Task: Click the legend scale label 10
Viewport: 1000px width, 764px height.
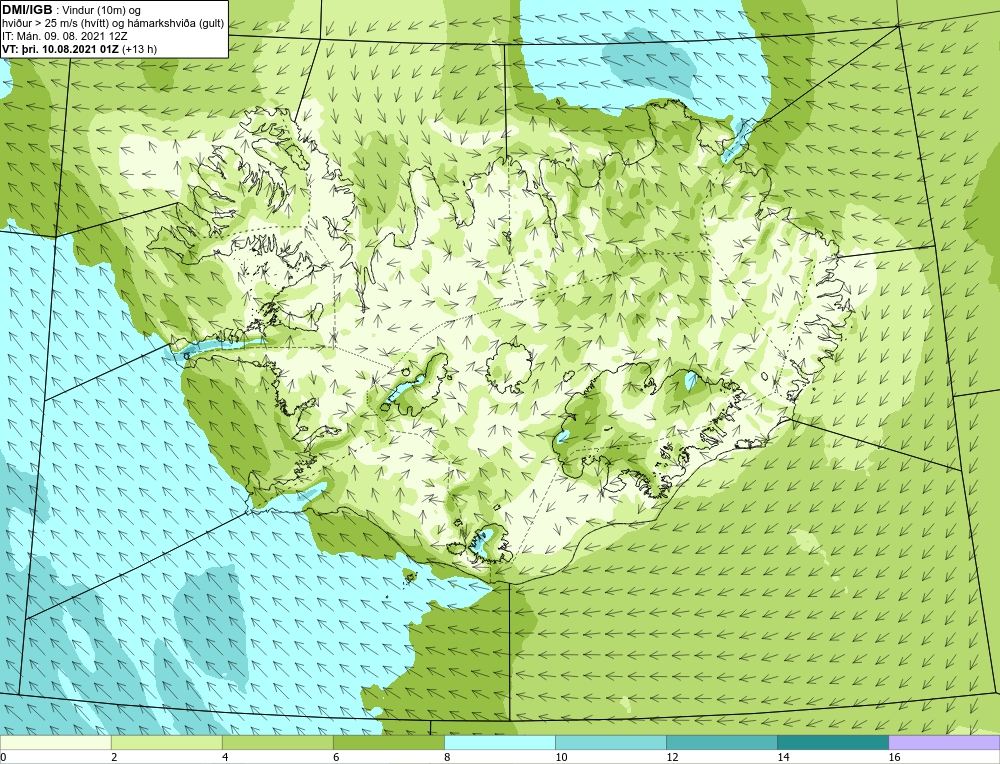Action: 561,757
